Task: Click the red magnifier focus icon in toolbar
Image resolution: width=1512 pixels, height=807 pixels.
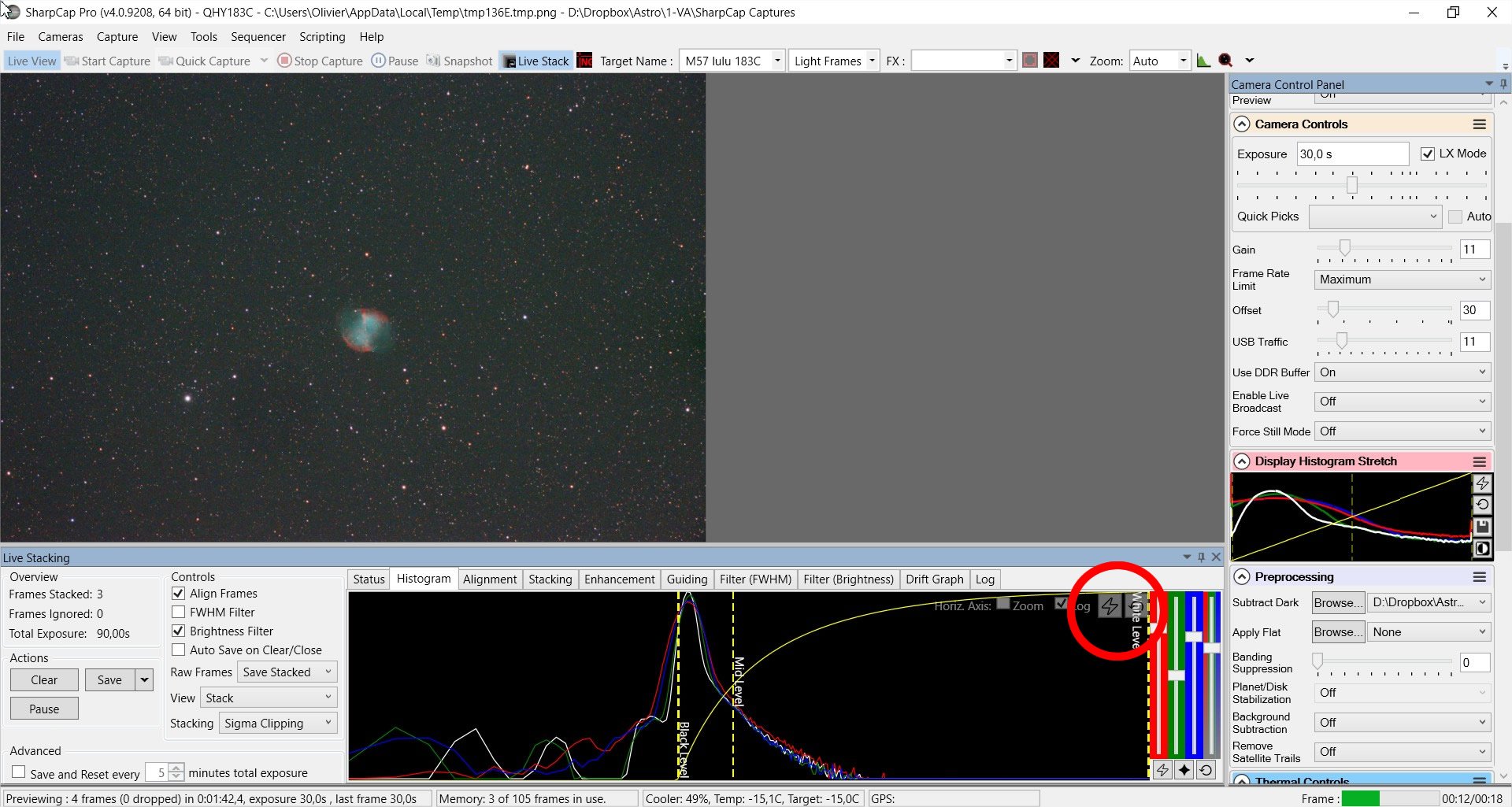Action: coord(1225,61)
